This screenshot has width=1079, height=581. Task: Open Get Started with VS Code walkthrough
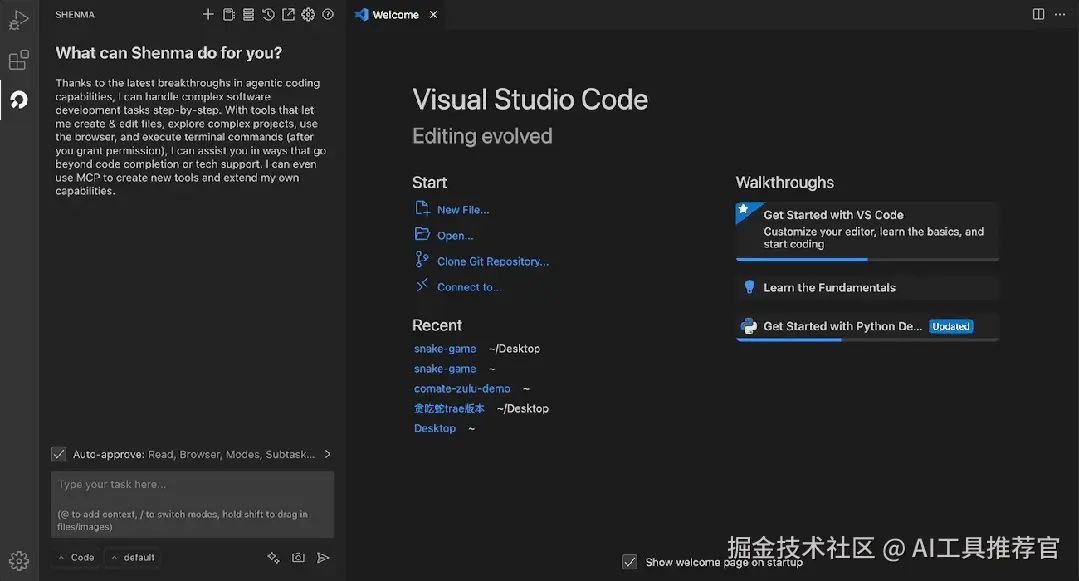pyautogui.click(x=867, y=230)
